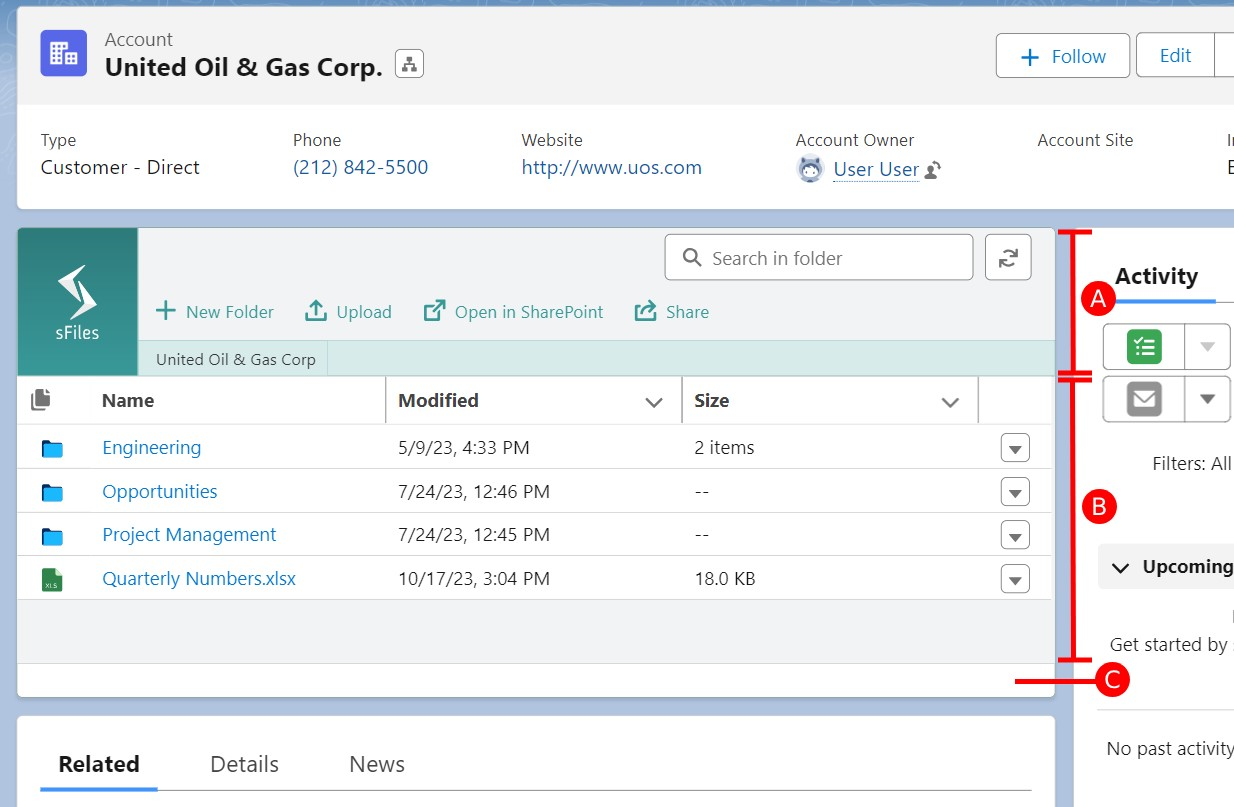
Task: Click the 'Customer - Direct' type value
Action: pos(120,168)
